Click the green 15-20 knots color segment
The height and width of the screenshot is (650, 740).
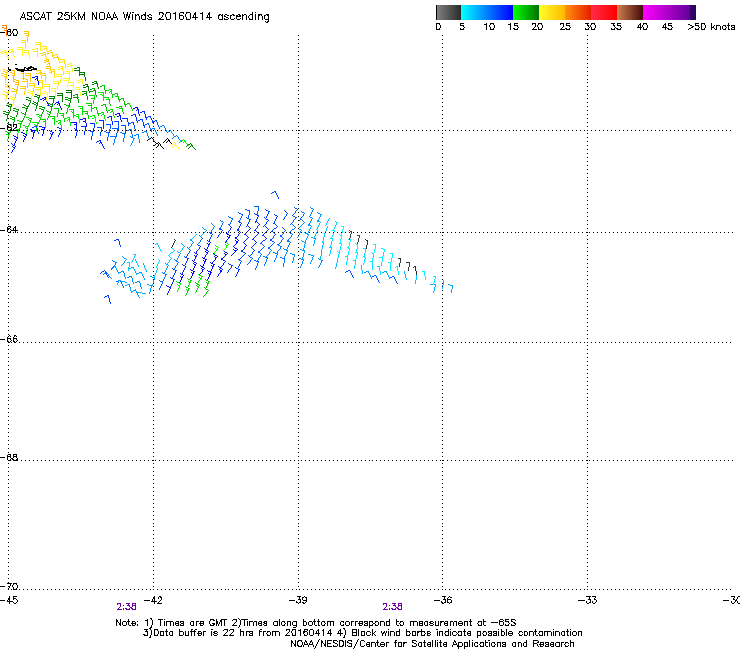coord(526,12)
